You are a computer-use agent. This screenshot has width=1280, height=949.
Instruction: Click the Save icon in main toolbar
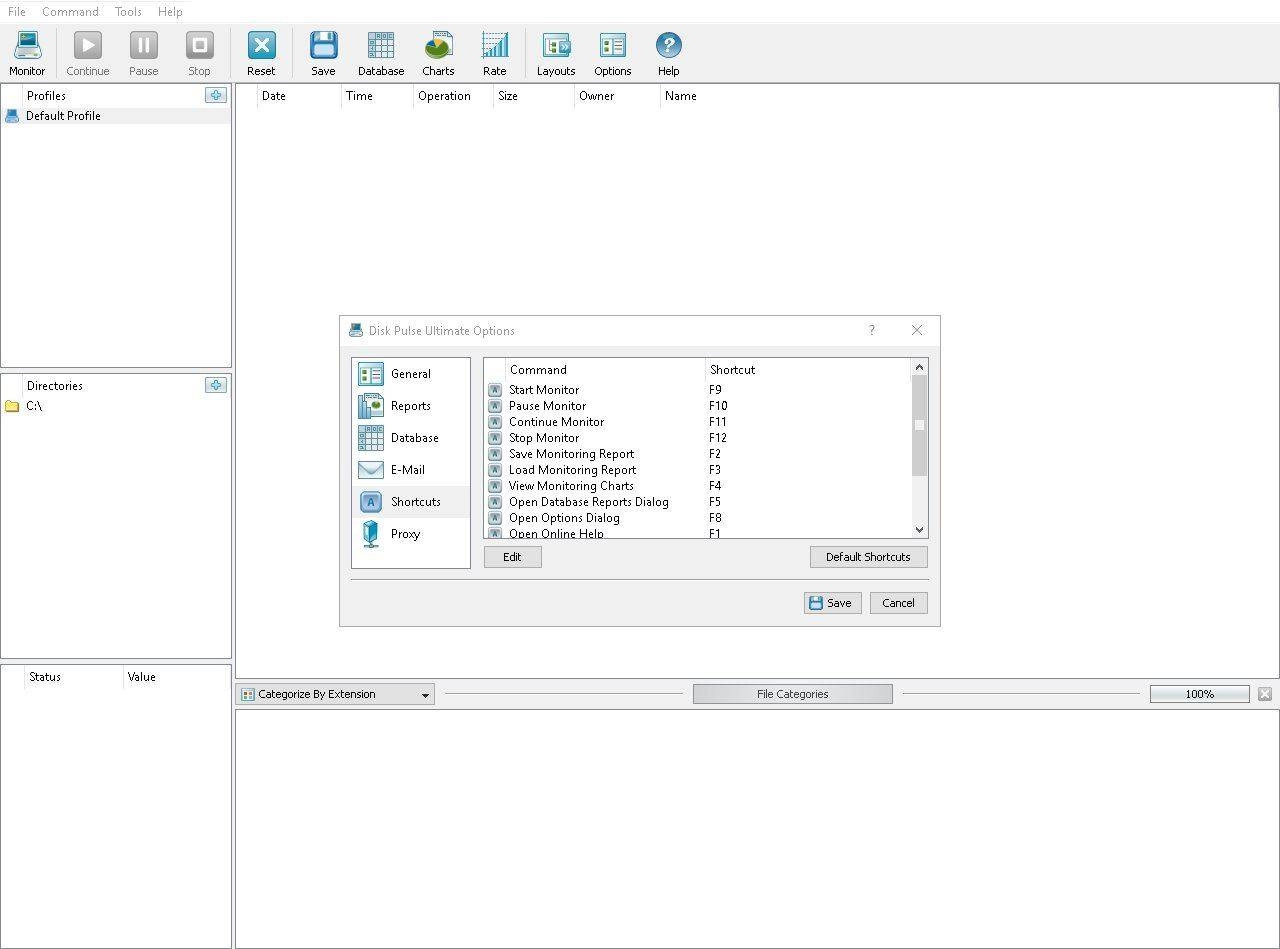tap(323, 53)
